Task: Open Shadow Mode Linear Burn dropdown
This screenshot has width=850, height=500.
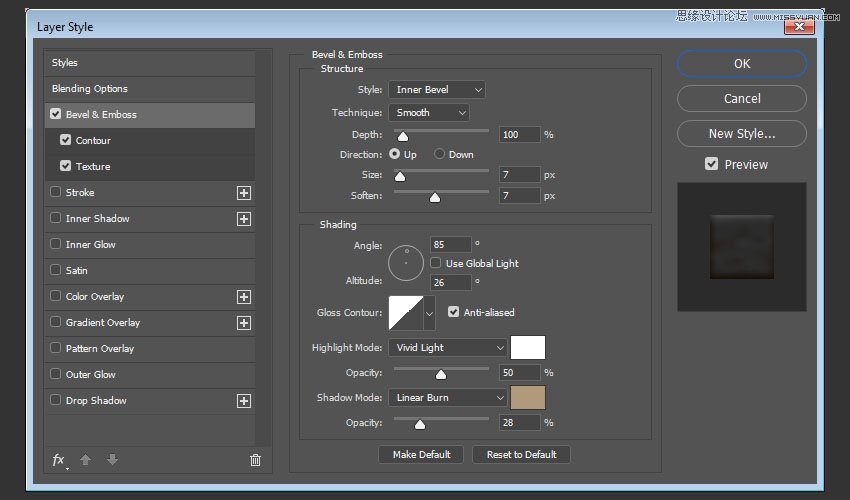Action: [x=447, y=397]
